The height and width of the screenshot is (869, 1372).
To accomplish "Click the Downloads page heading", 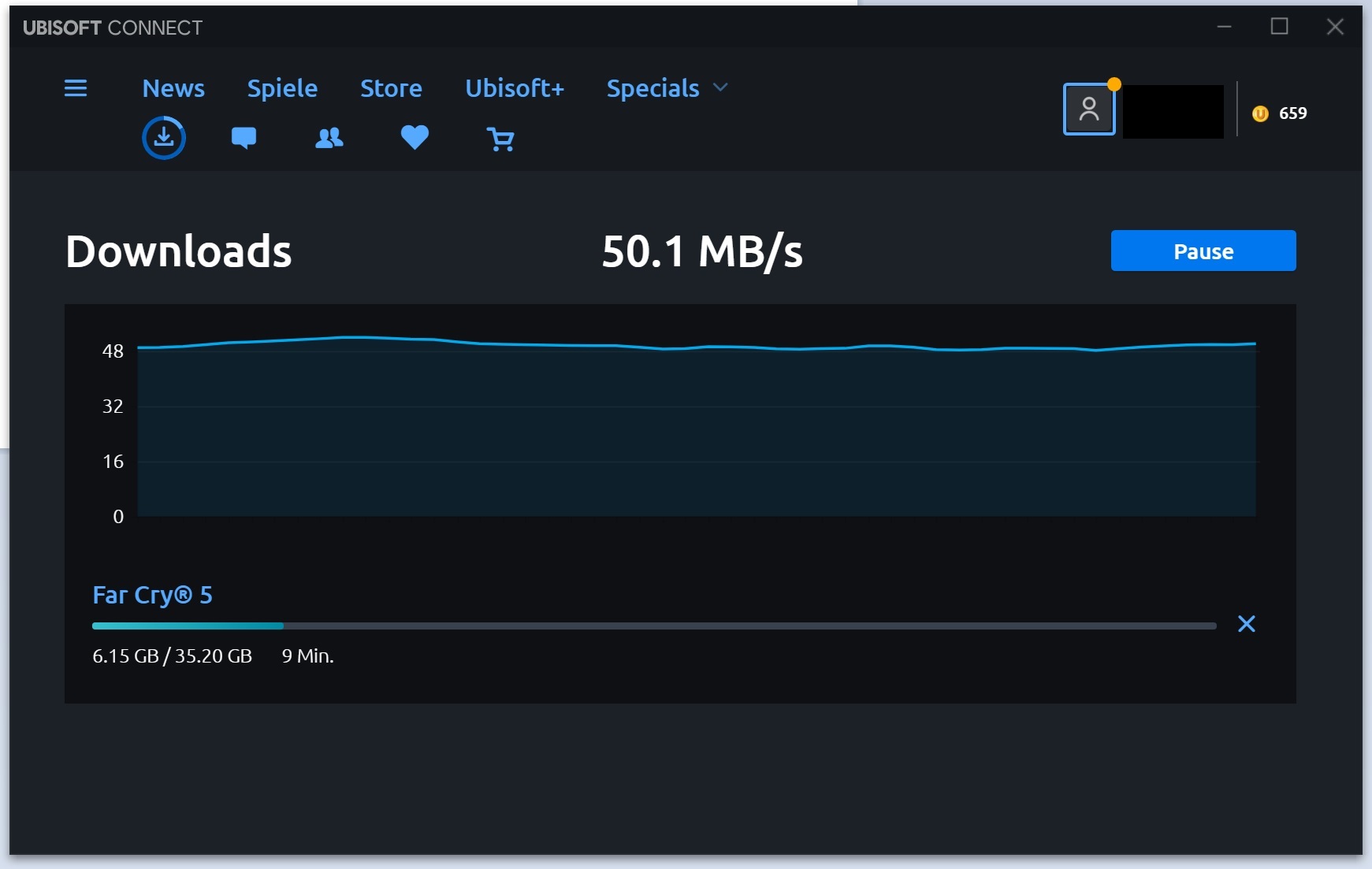I will pyautogui.click(x=179, y=251).
